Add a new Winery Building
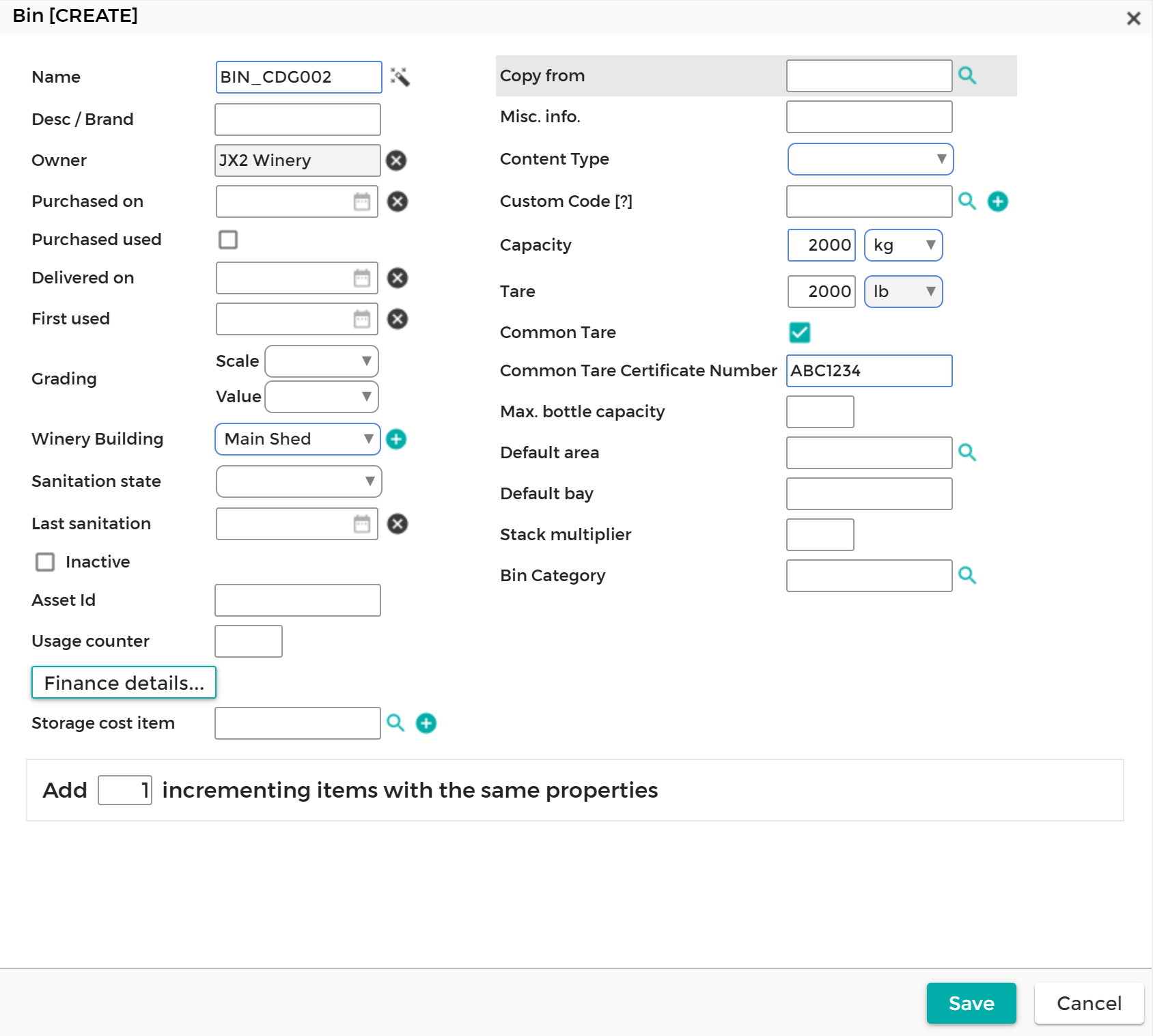 396,439
